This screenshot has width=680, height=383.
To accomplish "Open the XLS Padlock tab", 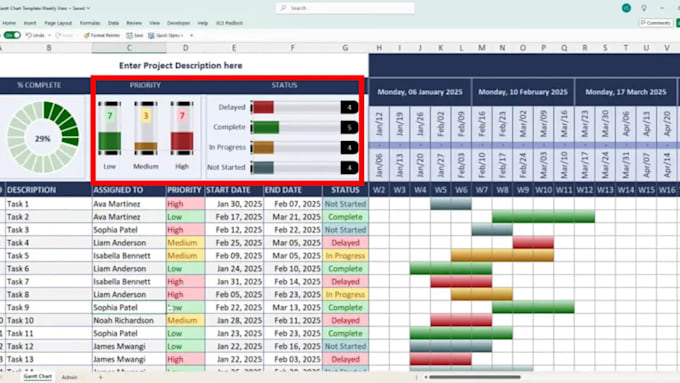I will tap(229, 23).
